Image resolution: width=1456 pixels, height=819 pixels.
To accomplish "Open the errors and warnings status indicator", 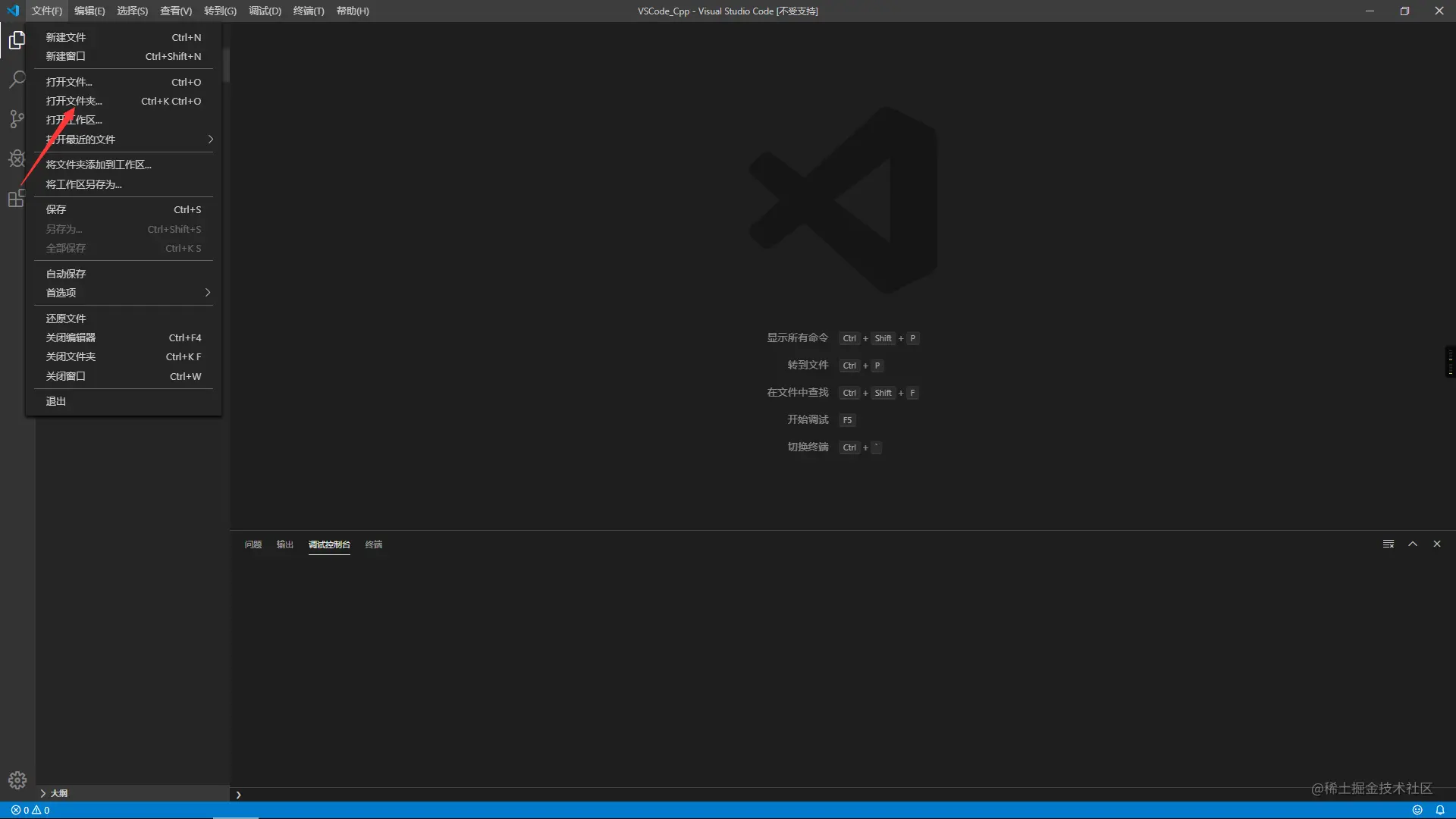I will pos(30,810).
